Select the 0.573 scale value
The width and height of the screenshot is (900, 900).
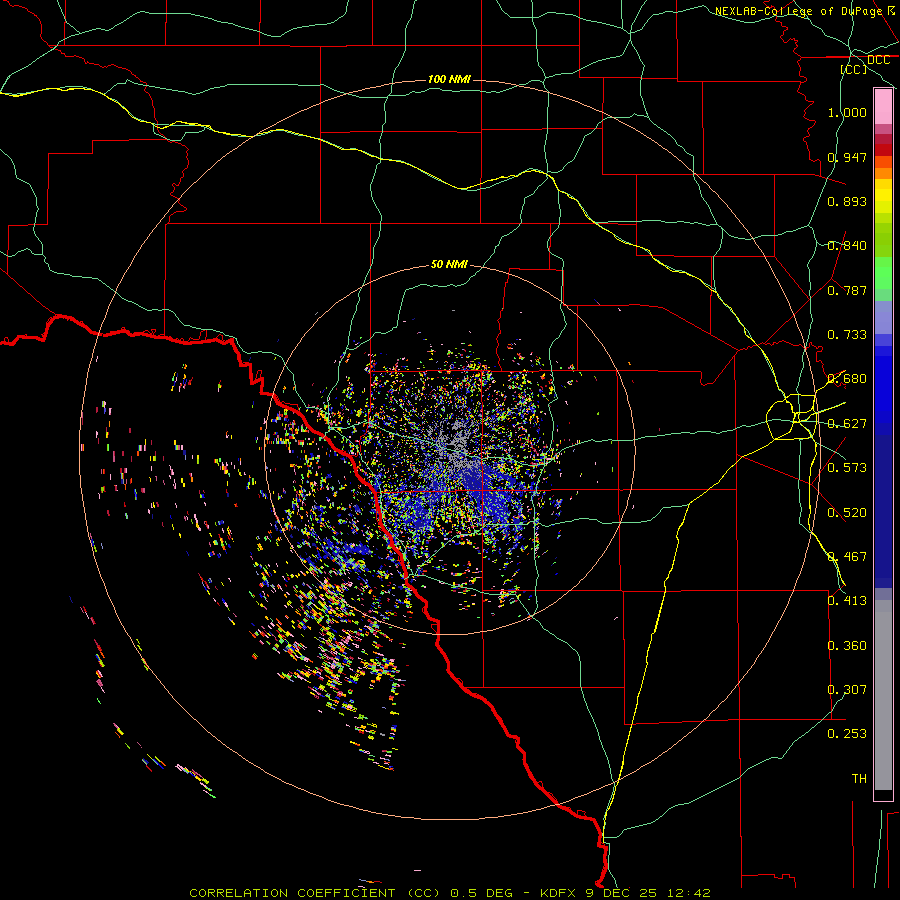point(847,468)
